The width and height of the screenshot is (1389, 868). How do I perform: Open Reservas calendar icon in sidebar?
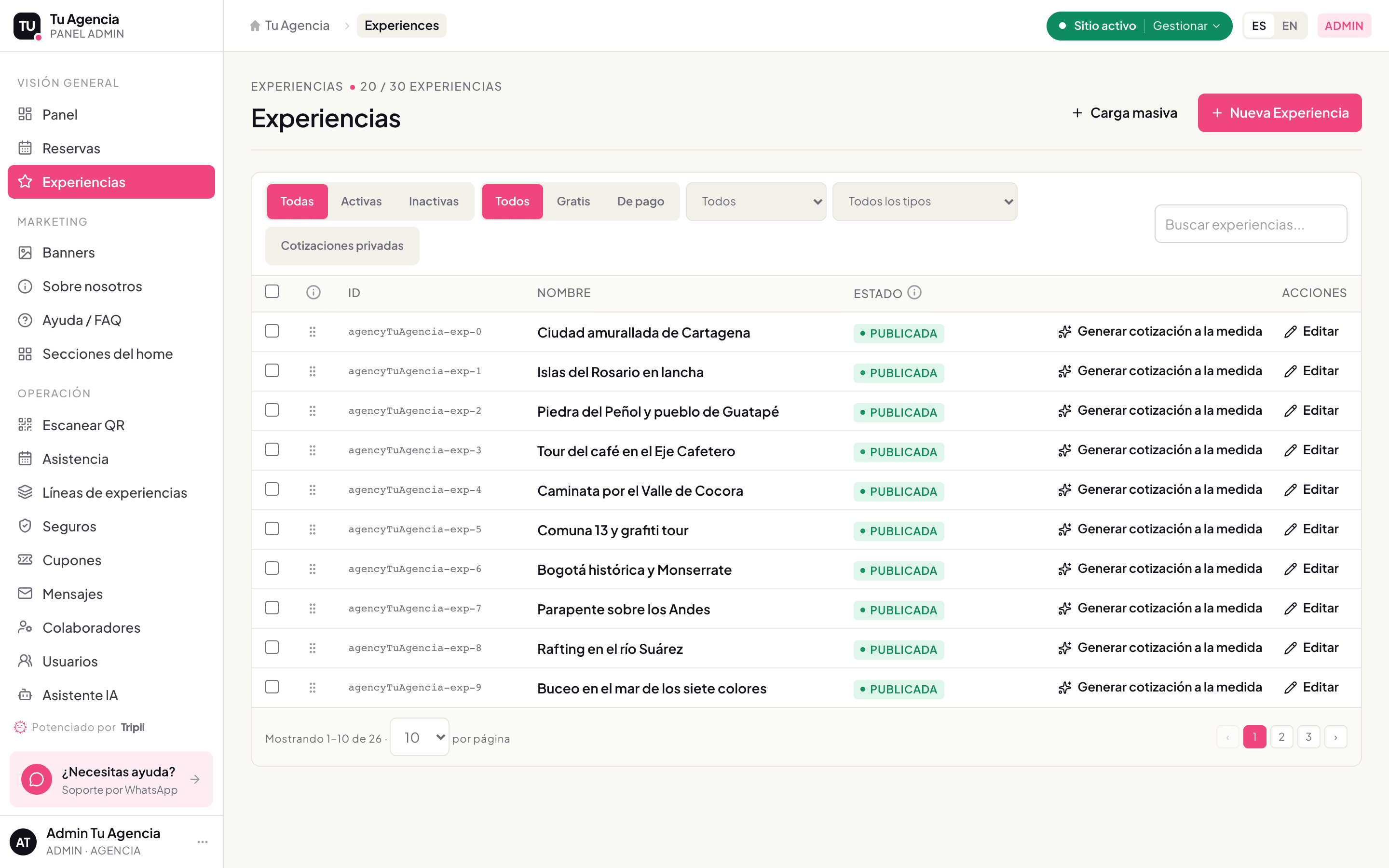pos(25,148)
